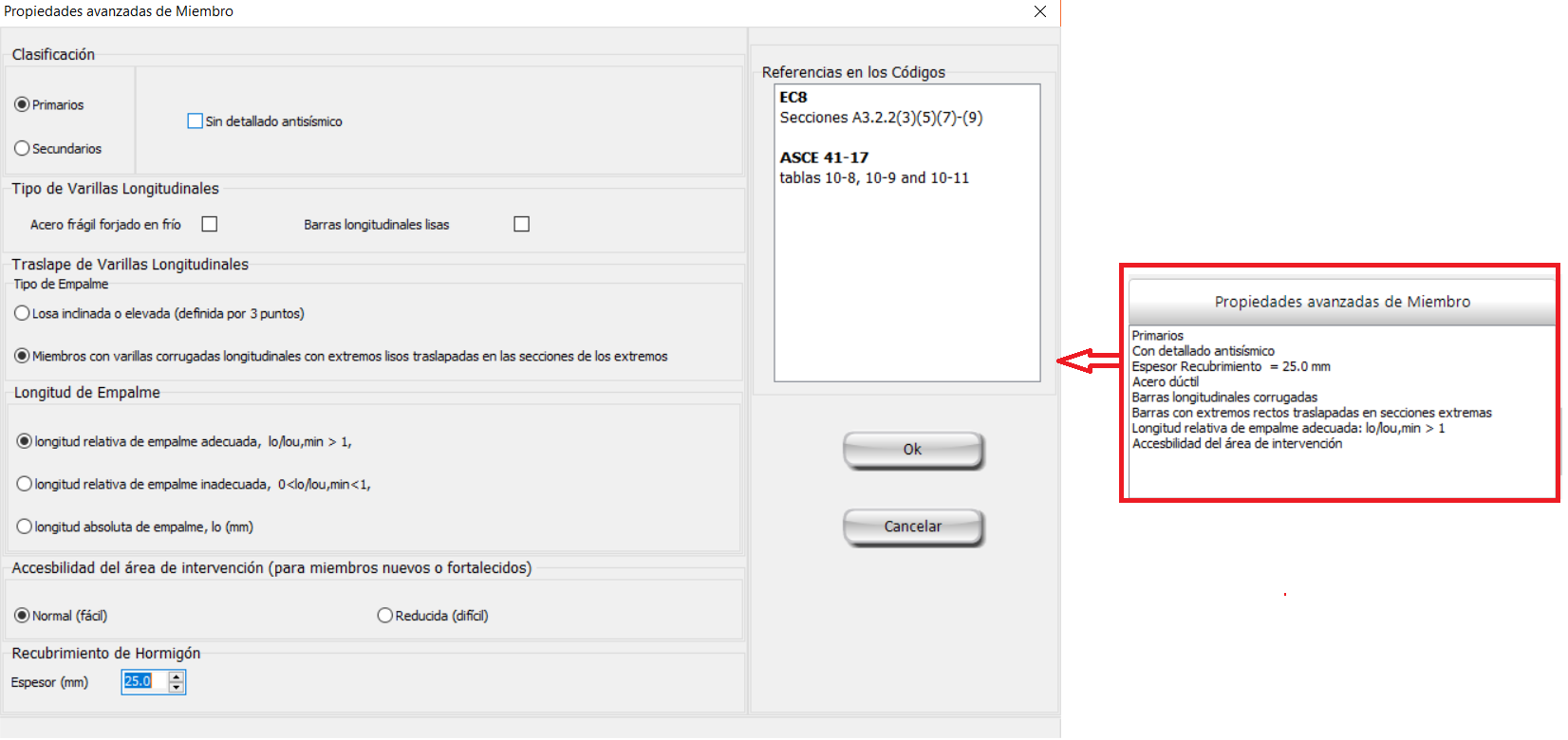Check Acero frágil forjado en frío

click(x=210, y=224)
